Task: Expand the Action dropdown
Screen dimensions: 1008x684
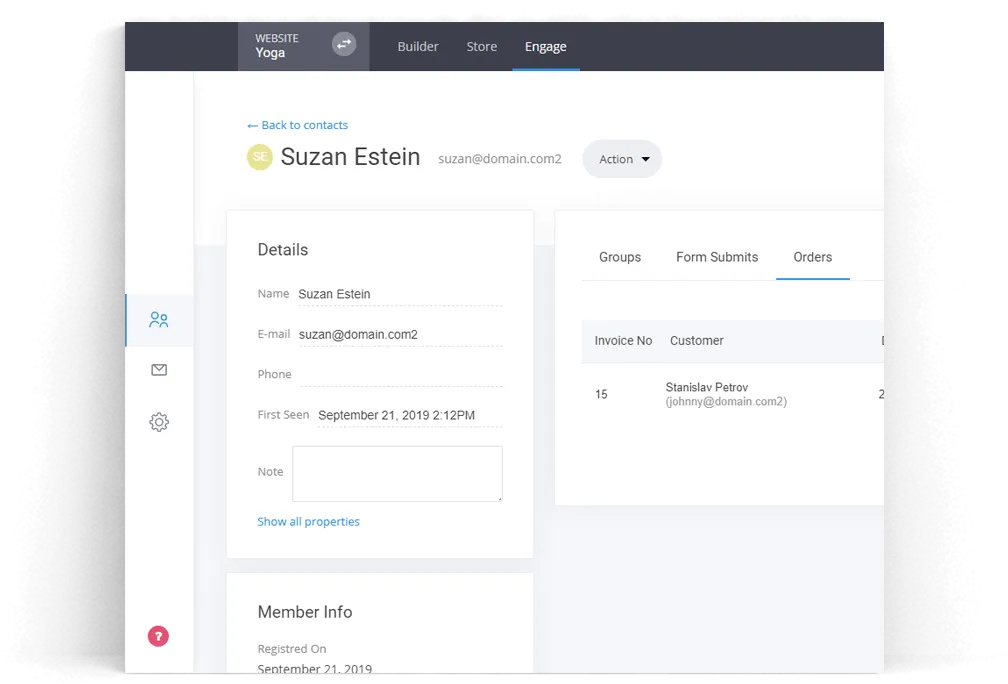Action: [622, 159]
